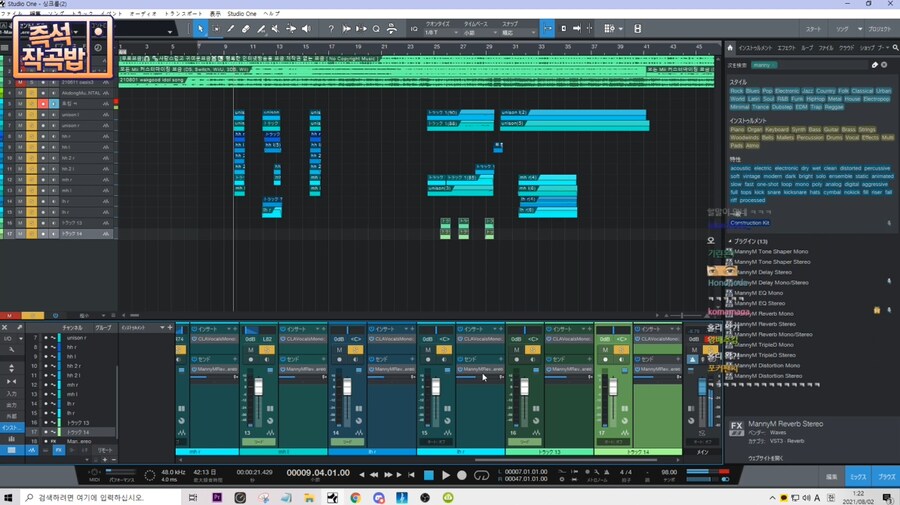Click the Stop button in transport

(429, 475)
